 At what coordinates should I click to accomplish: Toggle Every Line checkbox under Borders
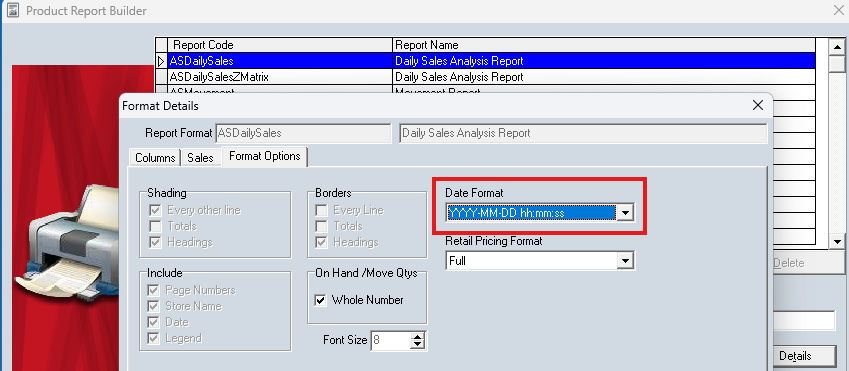(321, 210)
